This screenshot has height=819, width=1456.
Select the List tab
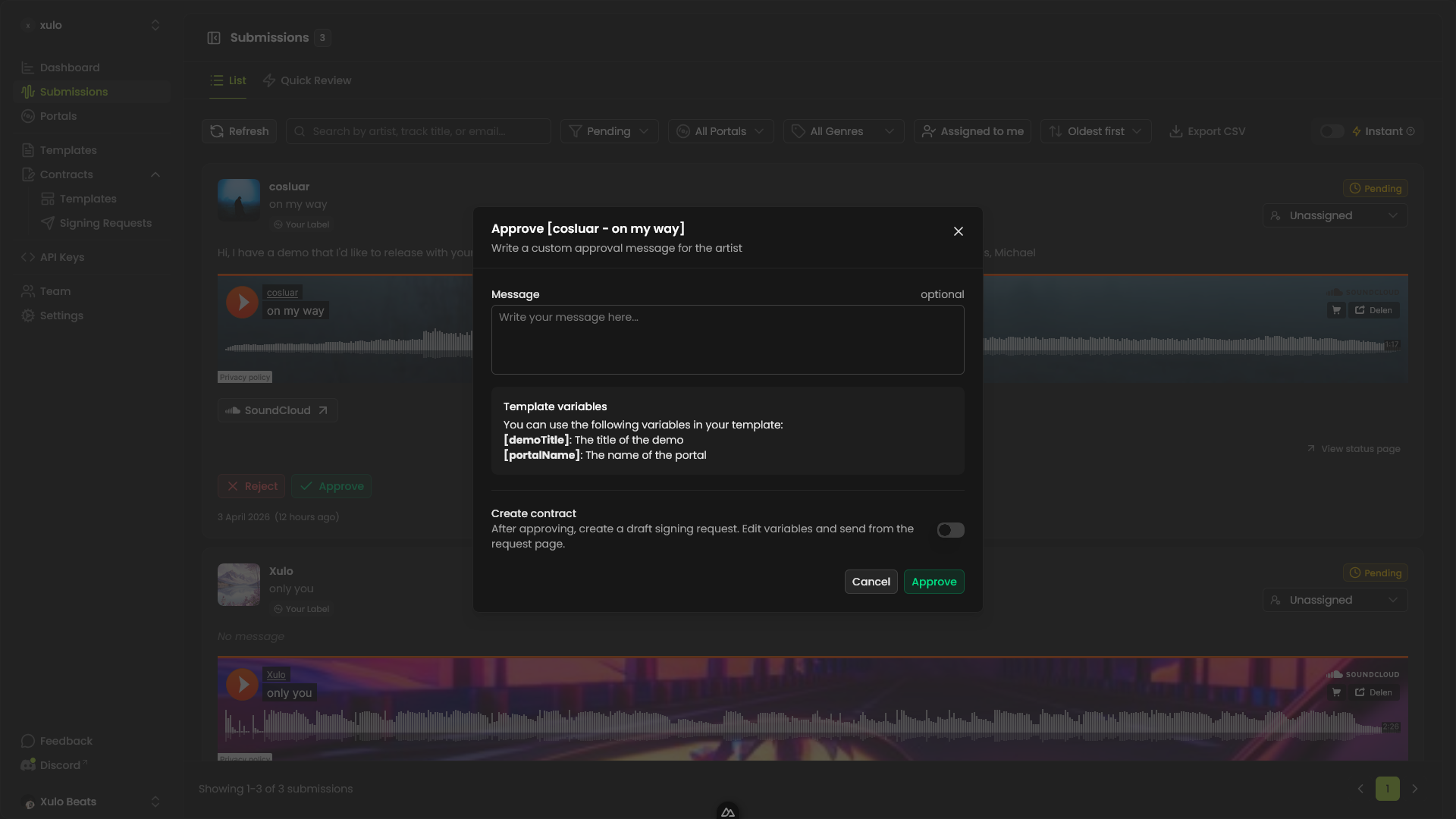point(227,80)
